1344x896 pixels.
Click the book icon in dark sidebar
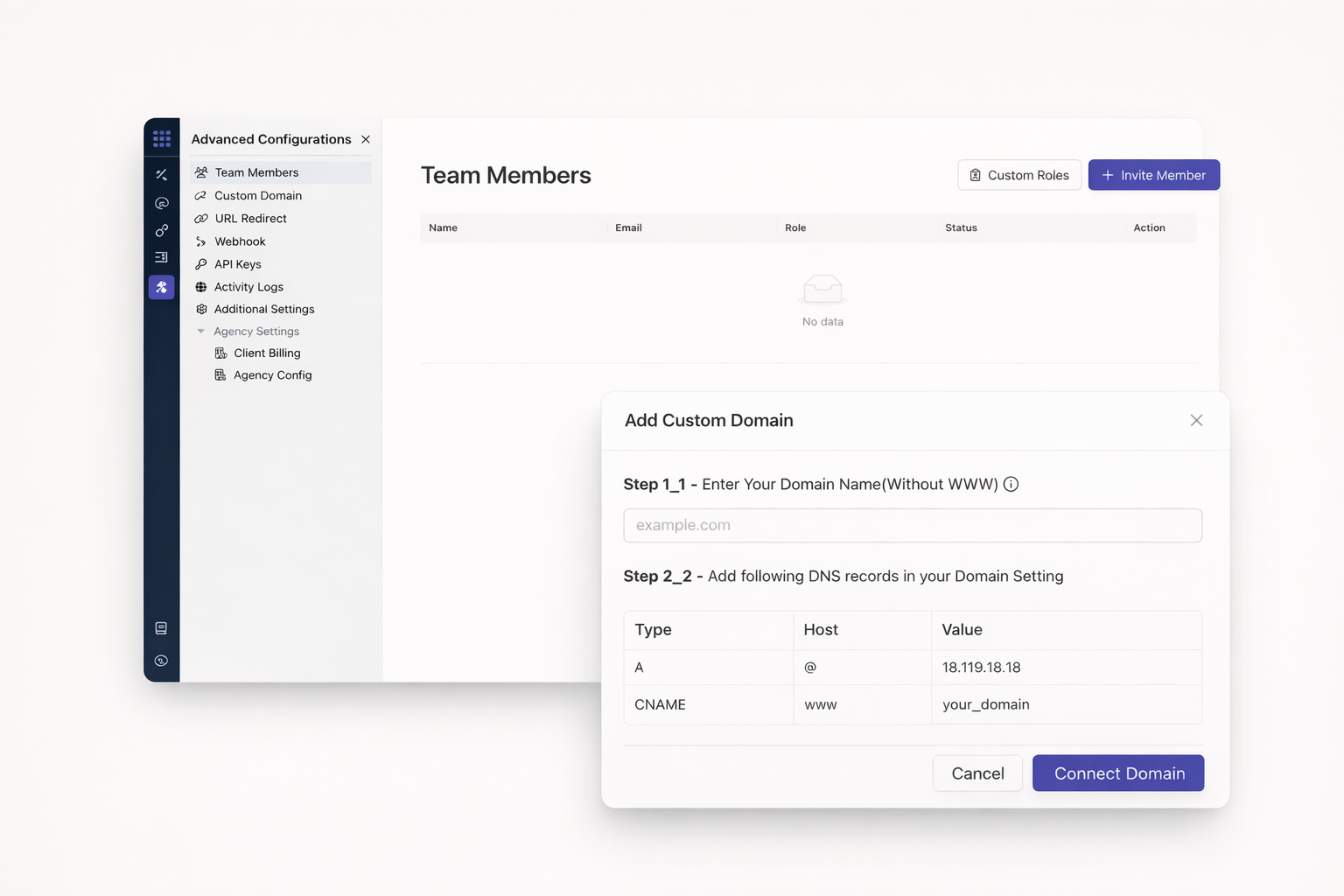[x=161, y=628]
